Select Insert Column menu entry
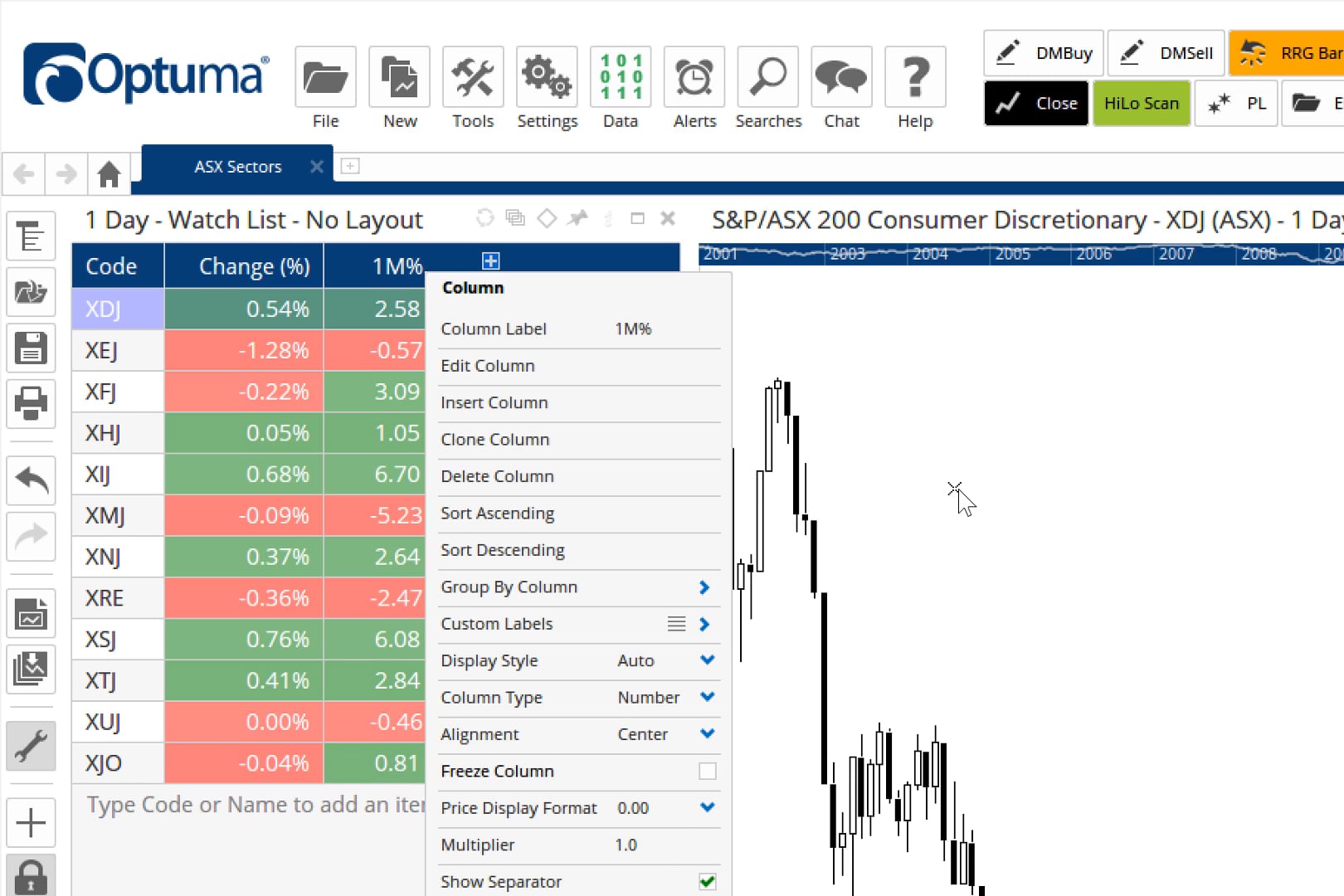Viewport: 1344px width, 896px height. point(579,402)
